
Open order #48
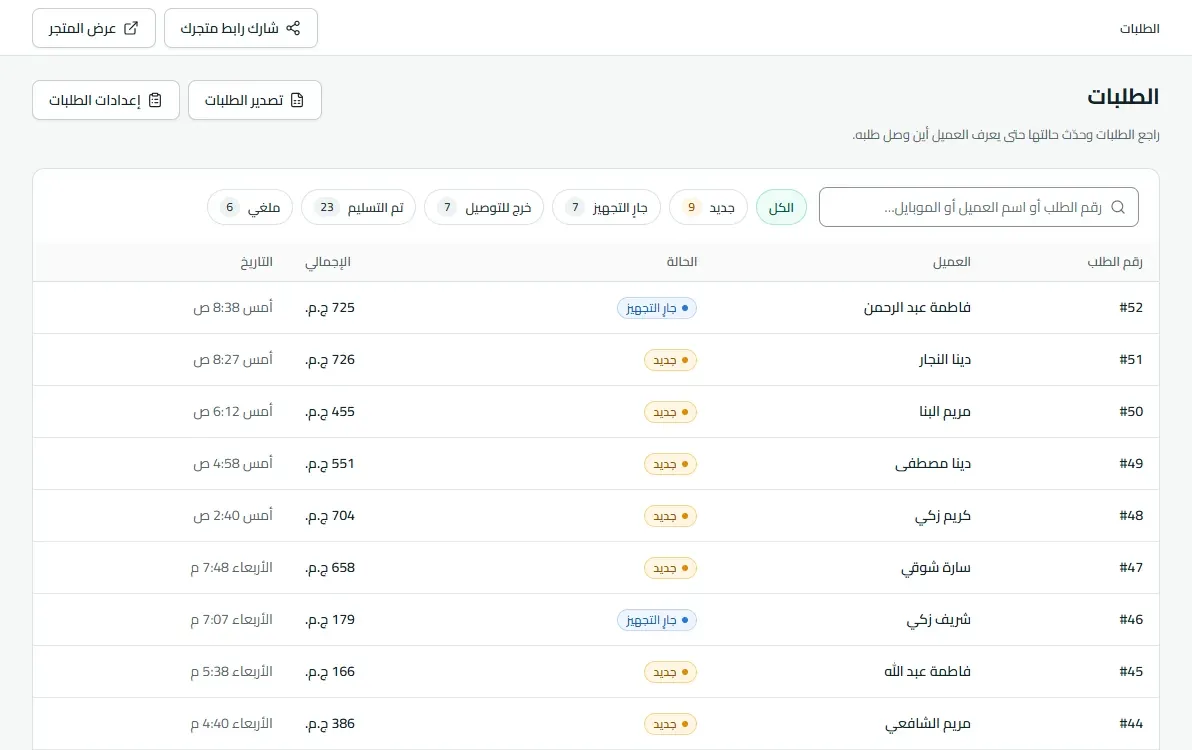point(1131,516)
